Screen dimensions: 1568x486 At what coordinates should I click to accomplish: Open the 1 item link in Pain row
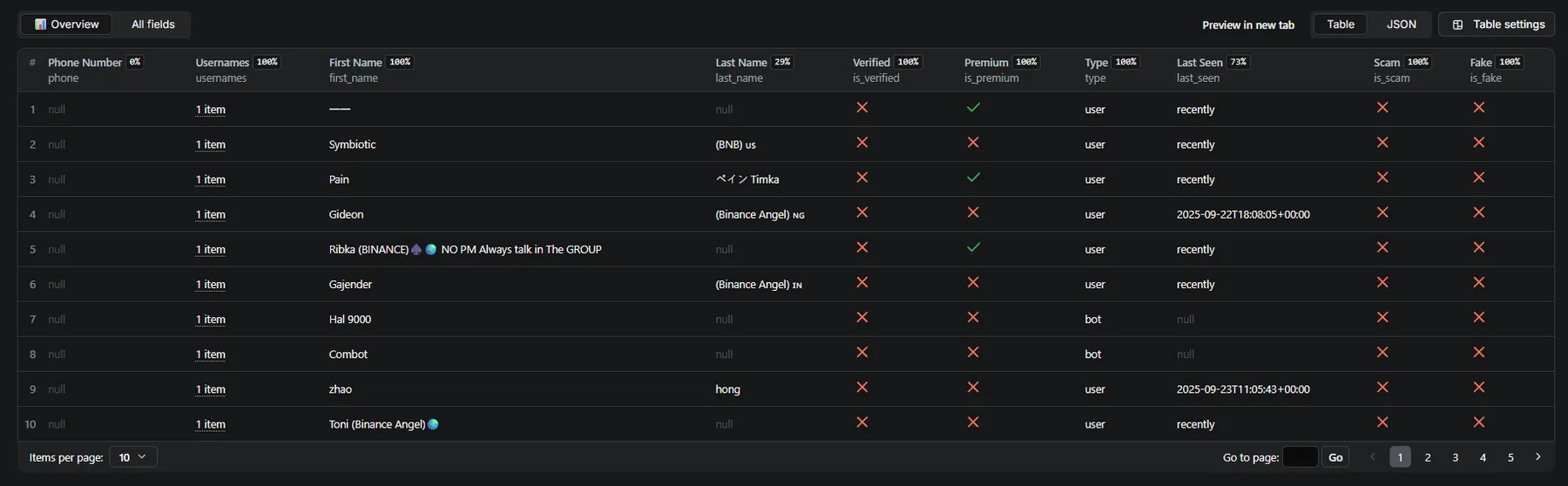tap(211, 179)
